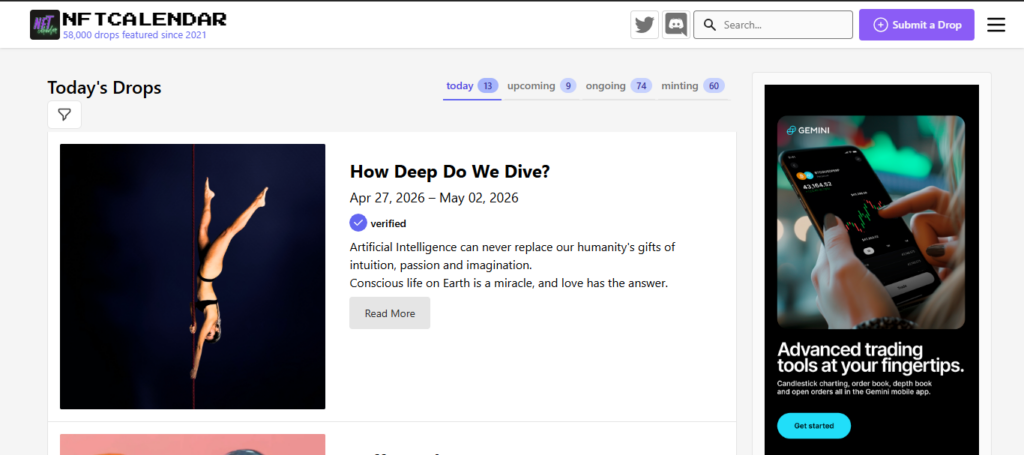Click the verified checkmark badge

coord(358,223)
